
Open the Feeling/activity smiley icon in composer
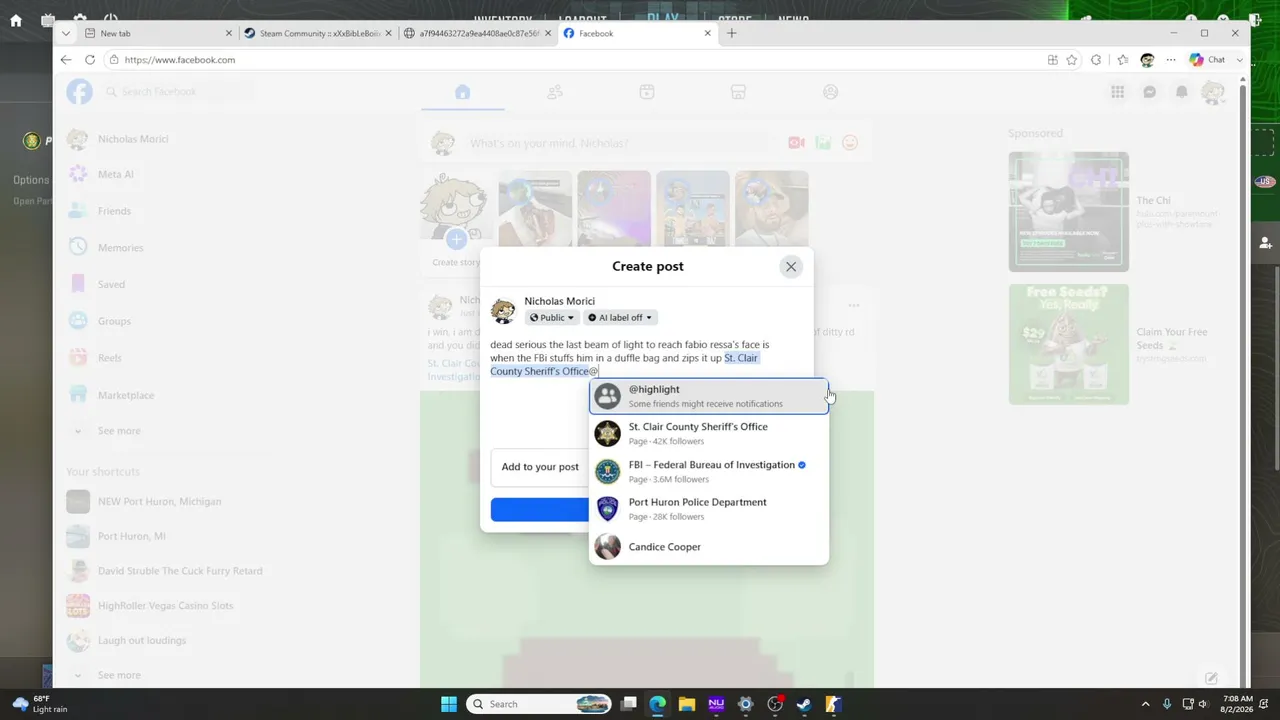tap(850, 143)
